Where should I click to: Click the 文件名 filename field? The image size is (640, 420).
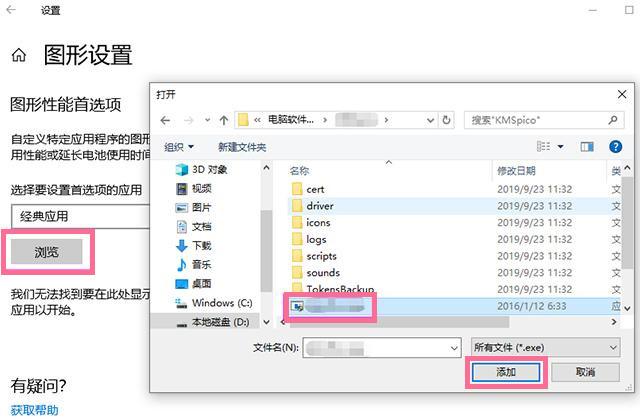coord(382,348)
